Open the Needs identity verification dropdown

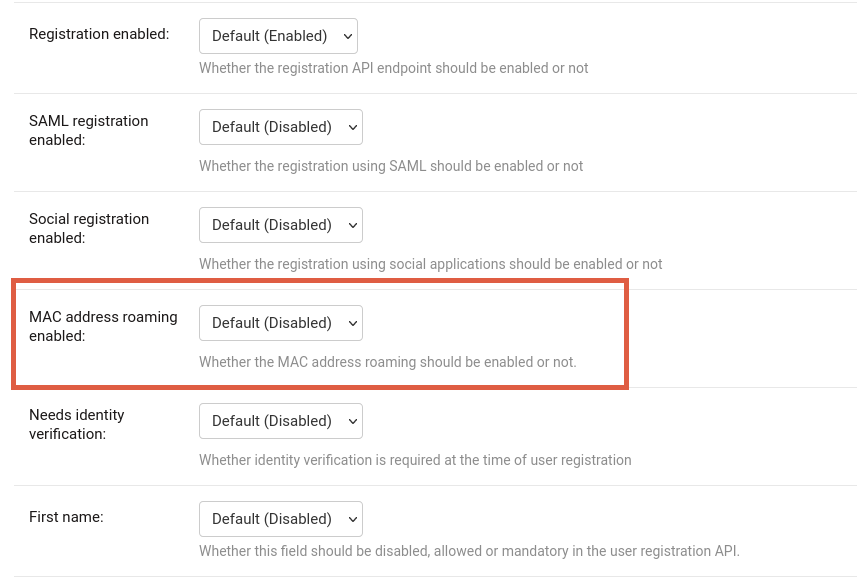point(280,420)
